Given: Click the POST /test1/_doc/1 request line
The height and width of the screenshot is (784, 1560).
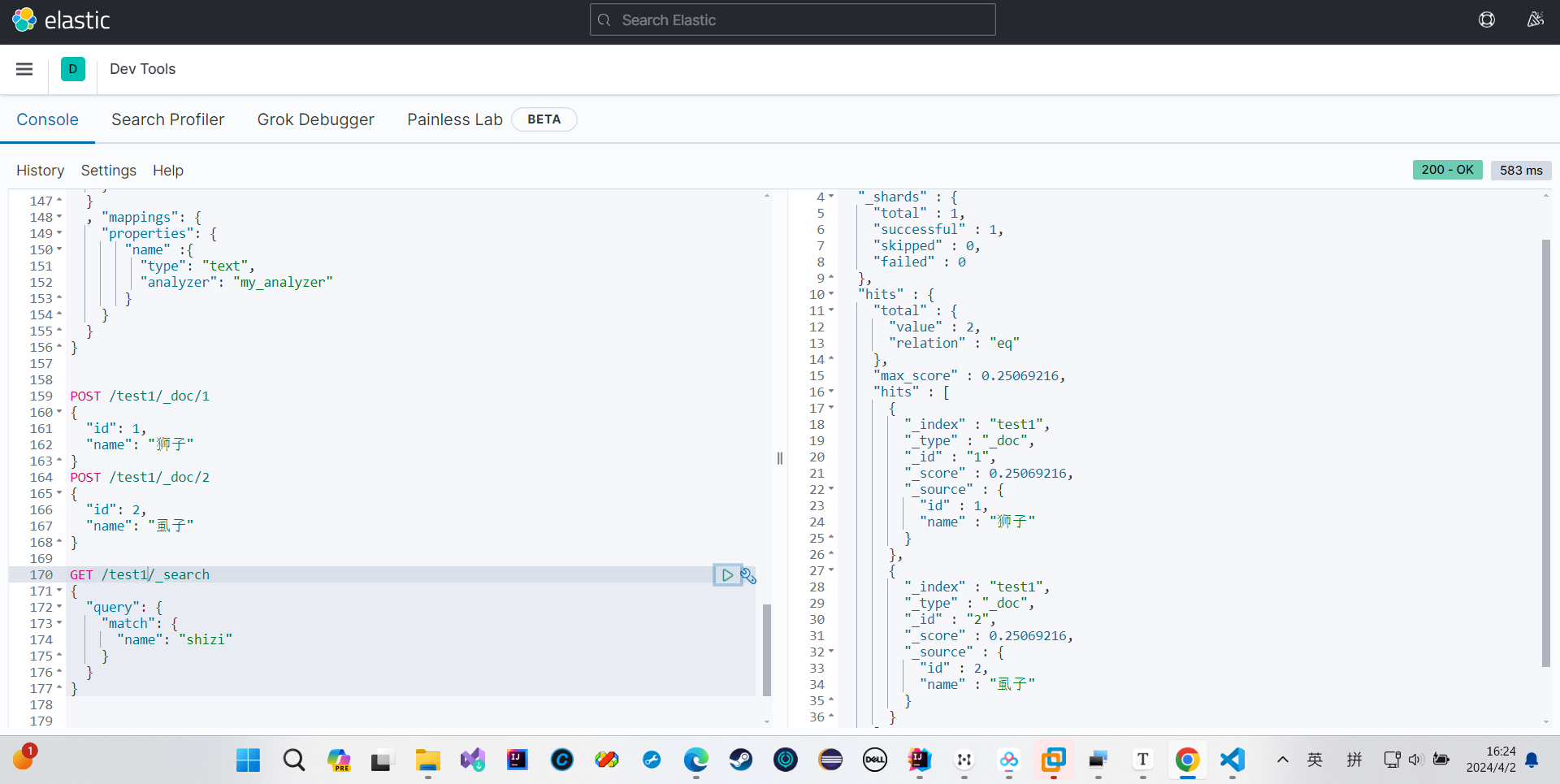Looking at the screenshot, I should (140, 396).
